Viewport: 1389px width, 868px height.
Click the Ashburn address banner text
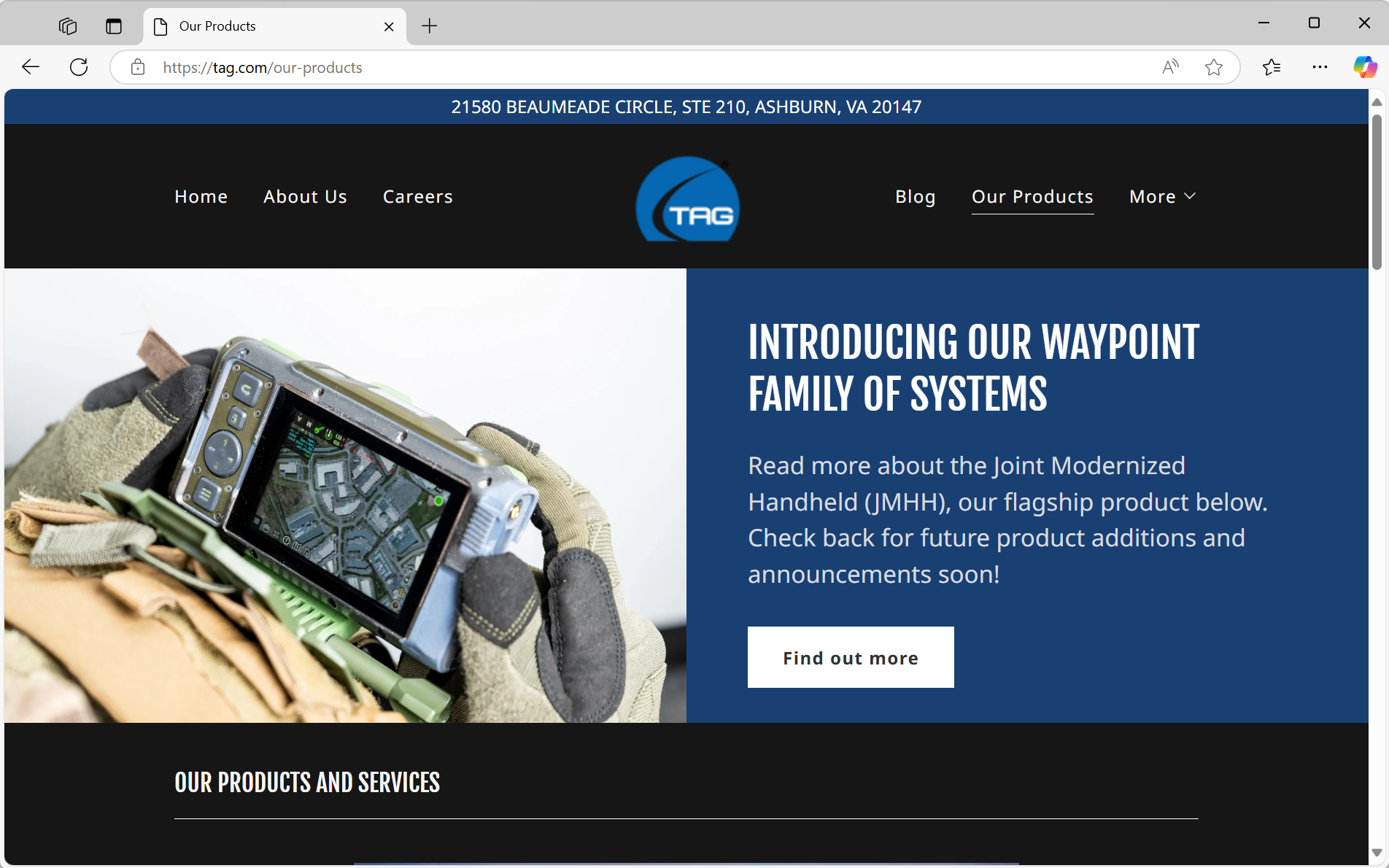686,107
